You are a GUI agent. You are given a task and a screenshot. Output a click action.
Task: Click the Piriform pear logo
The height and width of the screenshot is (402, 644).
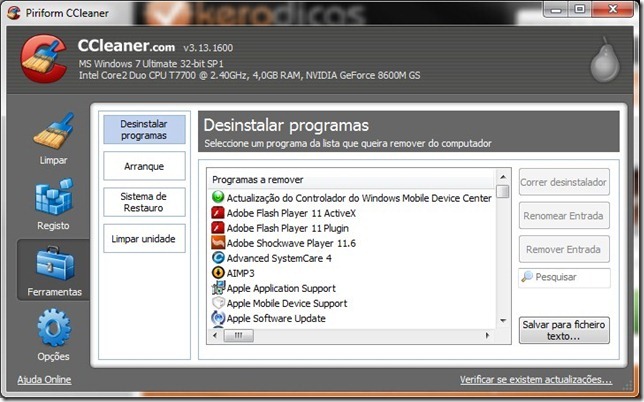605,60
